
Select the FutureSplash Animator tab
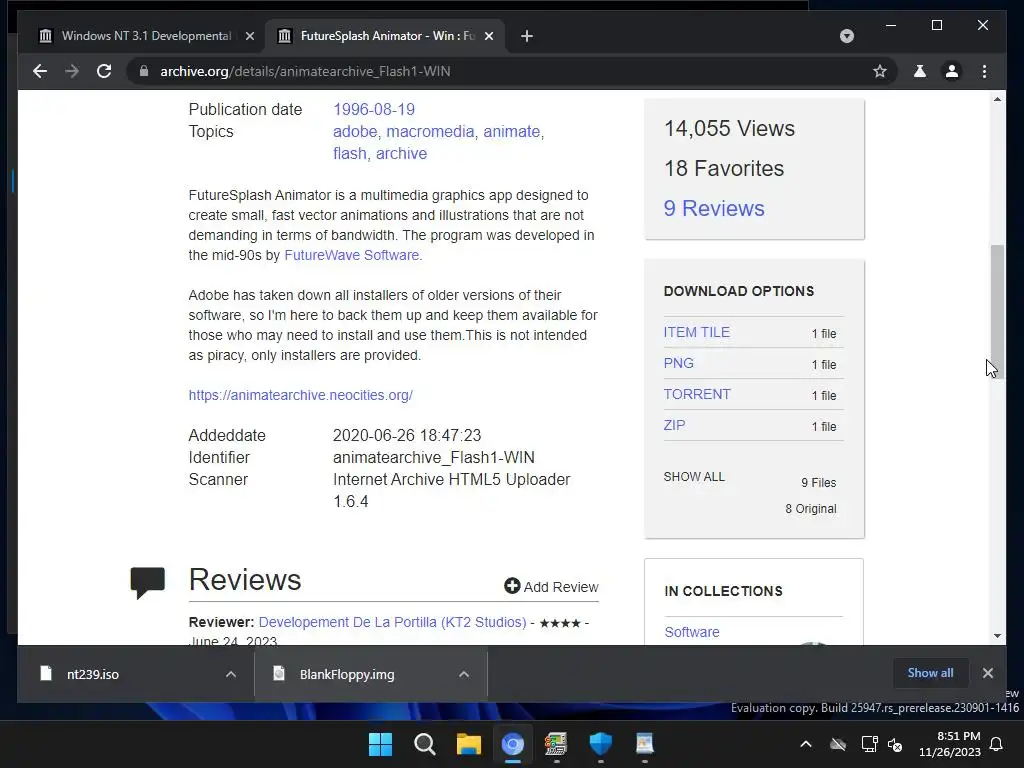tap(385, 36)
